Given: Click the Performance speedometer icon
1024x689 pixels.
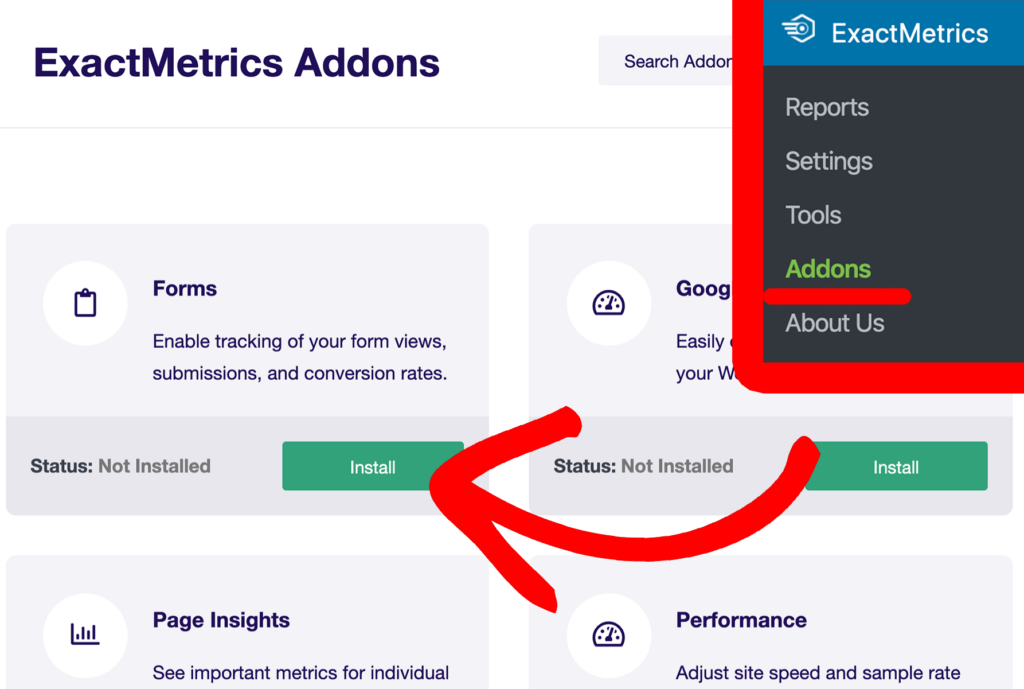Looking at the screenshot, I should point(610,634).
